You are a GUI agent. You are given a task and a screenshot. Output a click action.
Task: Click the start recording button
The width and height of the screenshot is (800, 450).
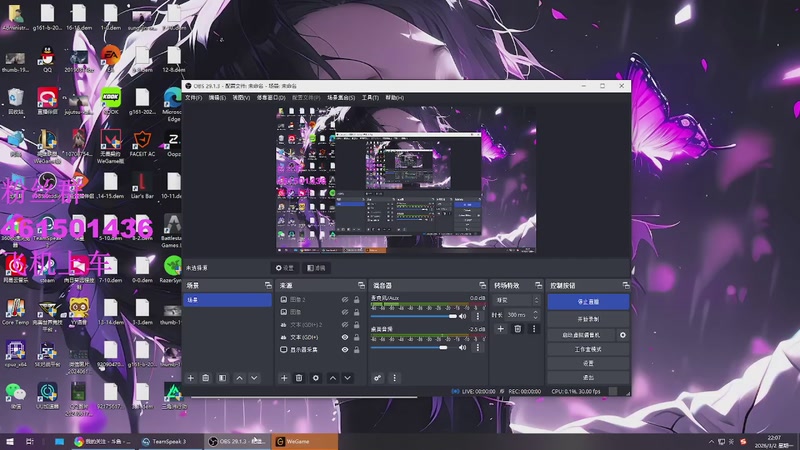pyautogui.click(x=588, y=319)
